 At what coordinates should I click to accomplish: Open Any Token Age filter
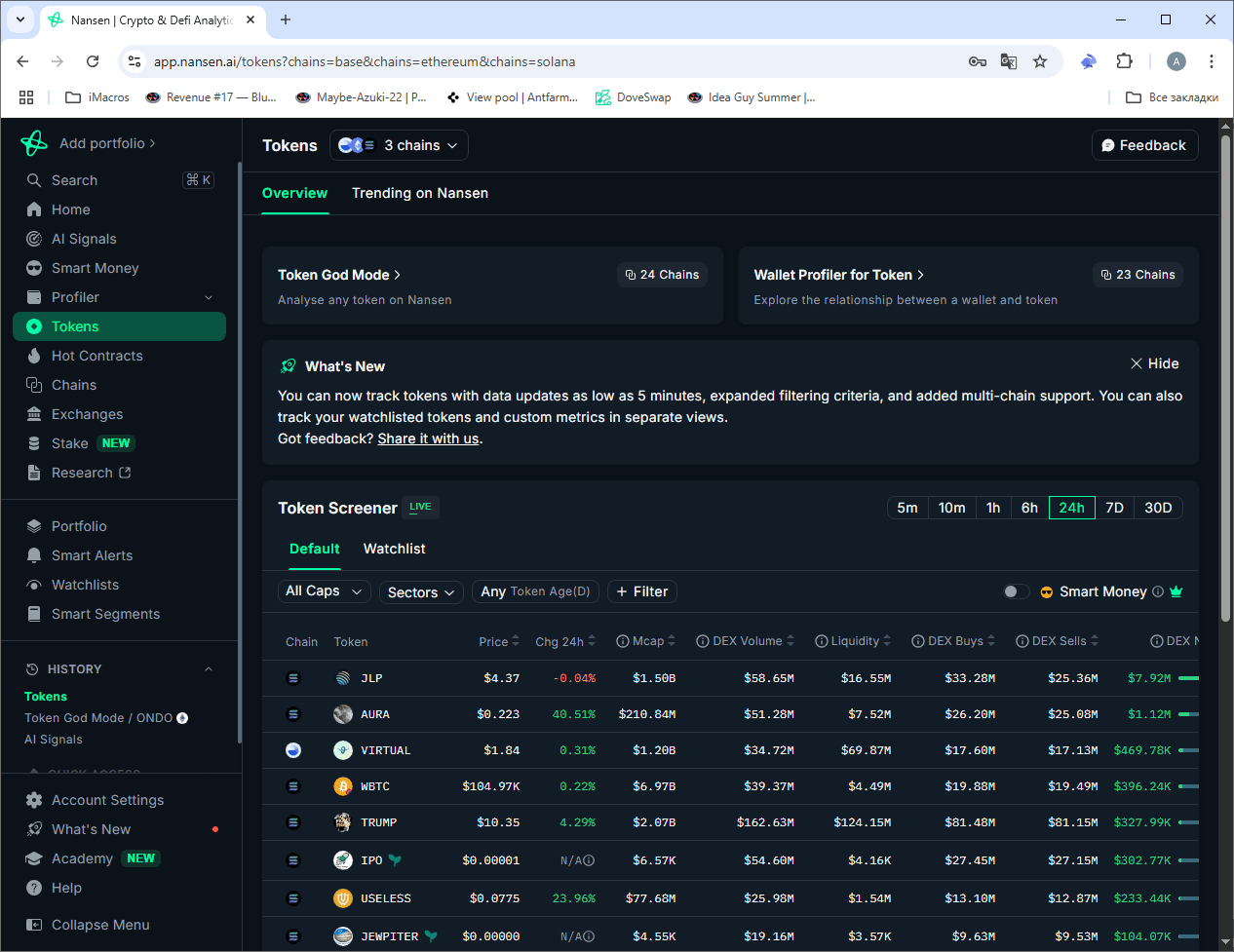[x=535, y=591]
